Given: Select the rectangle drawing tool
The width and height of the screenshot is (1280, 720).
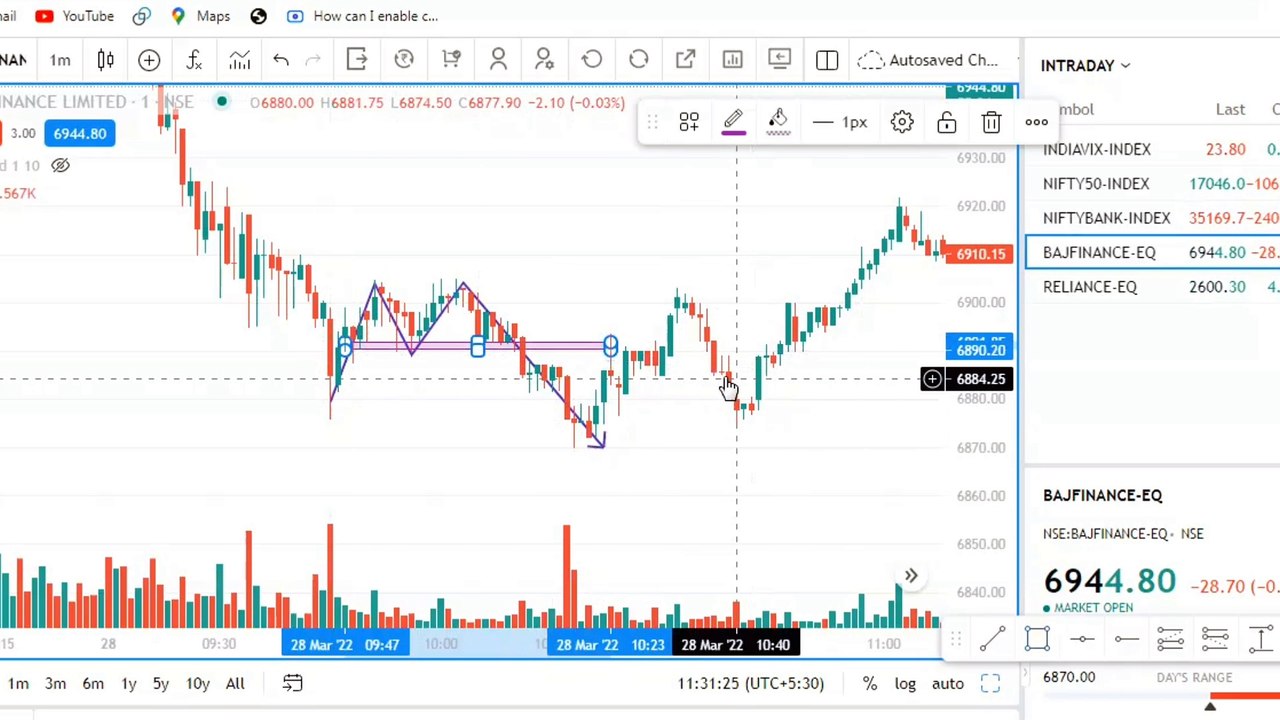Looking at the screenshot, I should 1037,639.
